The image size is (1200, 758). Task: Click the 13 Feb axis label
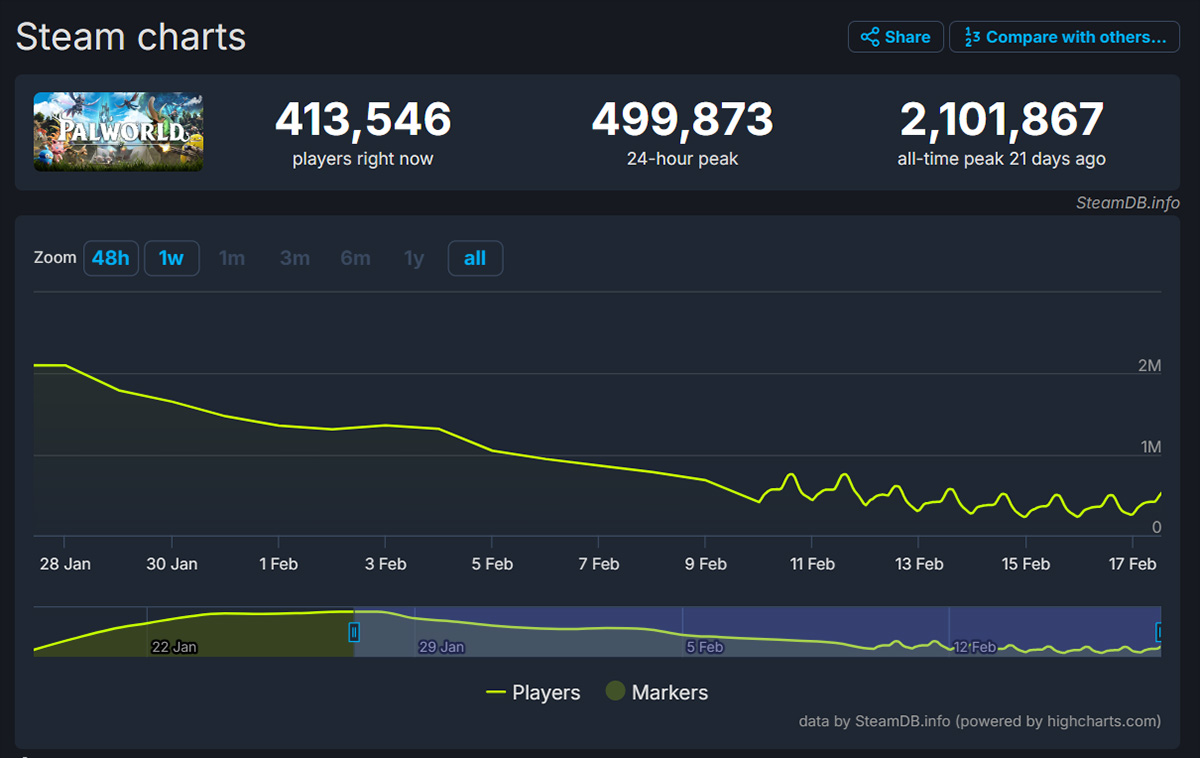(919, 564)
